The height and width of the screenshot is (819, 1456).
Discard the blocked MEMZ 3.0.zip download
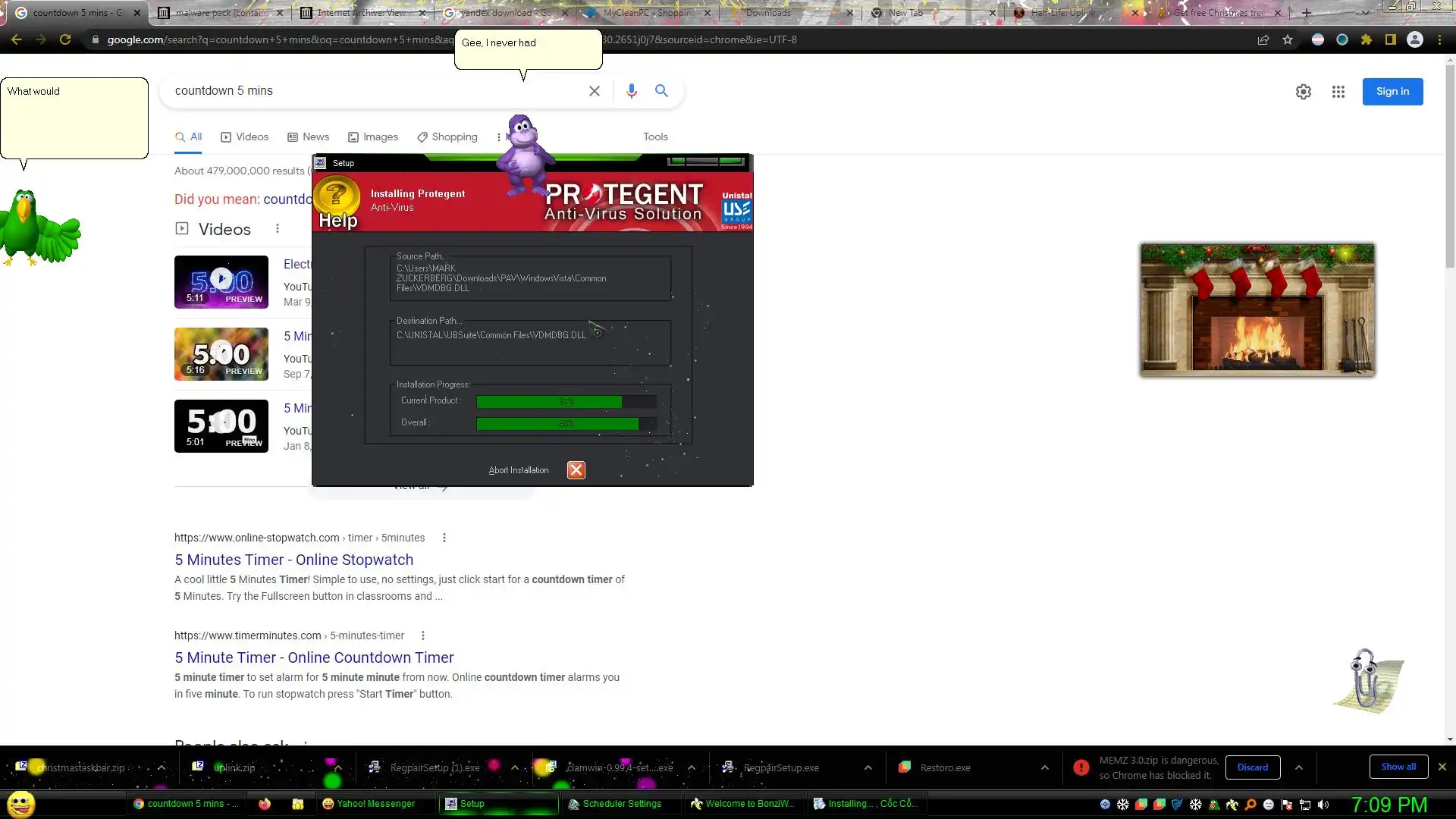coord(1252,767)
